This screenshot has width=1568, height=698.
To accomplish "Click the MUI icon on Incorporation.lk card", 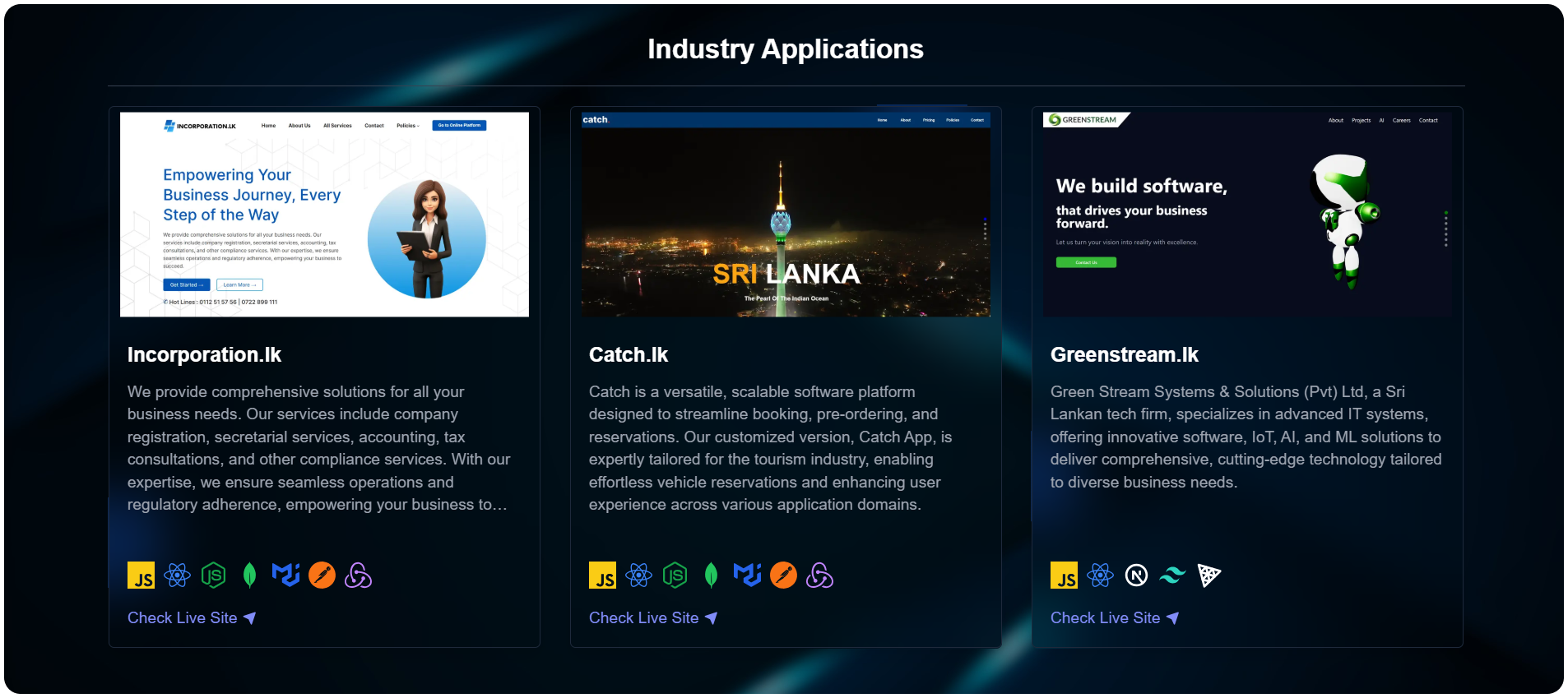I will 285,575.
